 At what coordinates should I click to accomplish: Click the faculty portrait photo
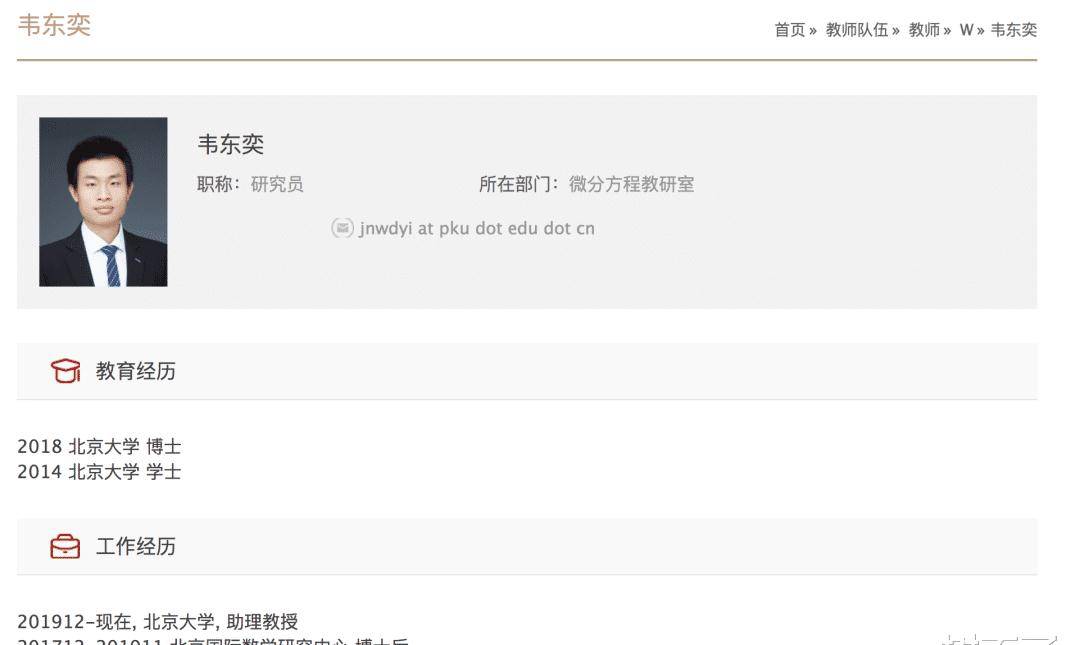click(103, 202)
